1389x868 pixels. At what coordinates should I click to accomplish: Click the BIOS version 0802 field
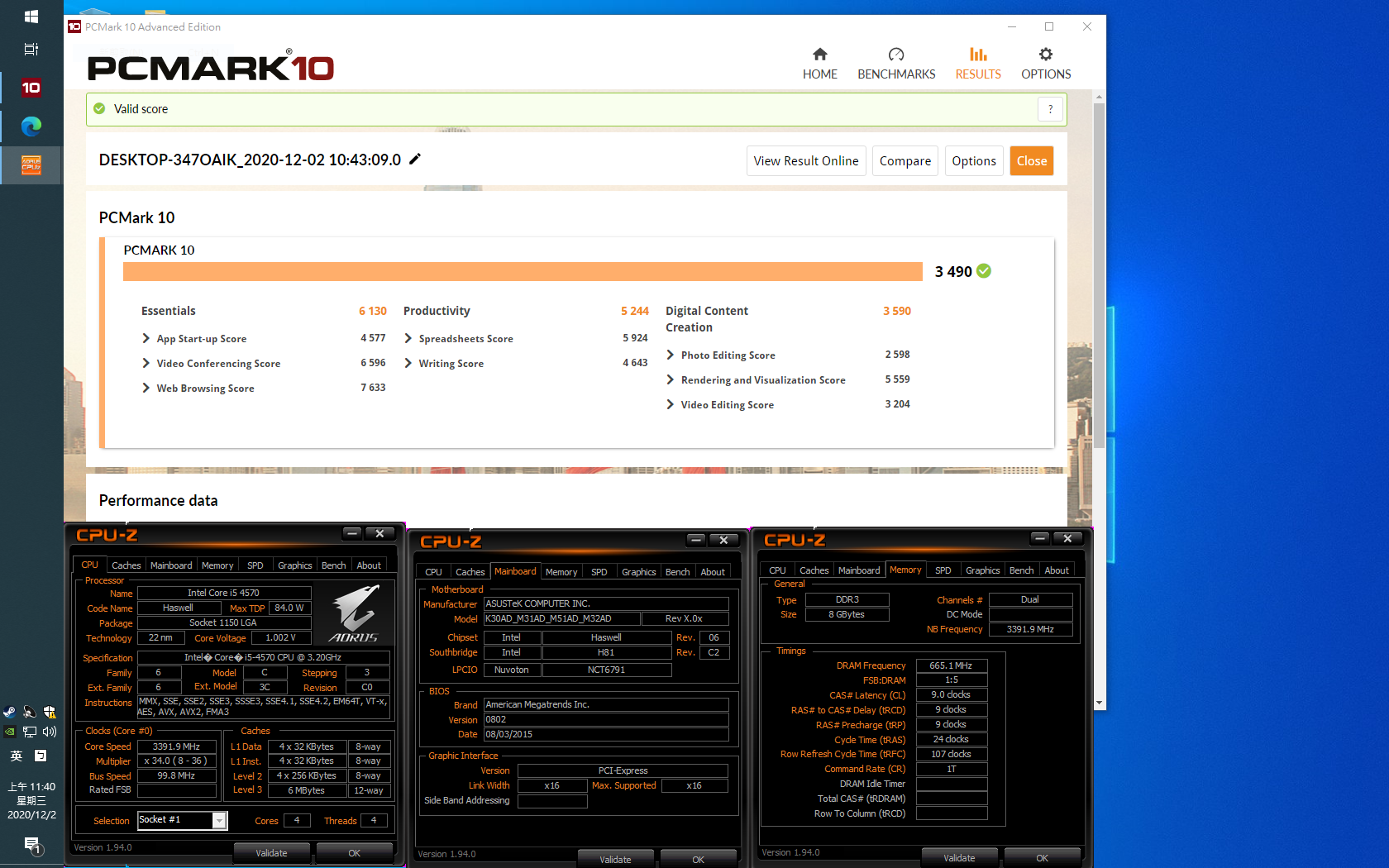[606, 719]
